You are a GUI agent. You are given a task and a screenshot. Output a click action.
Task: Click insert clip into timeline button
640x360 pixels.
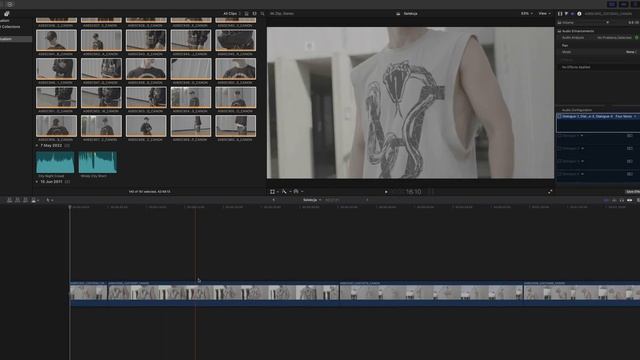click(18, 200)
